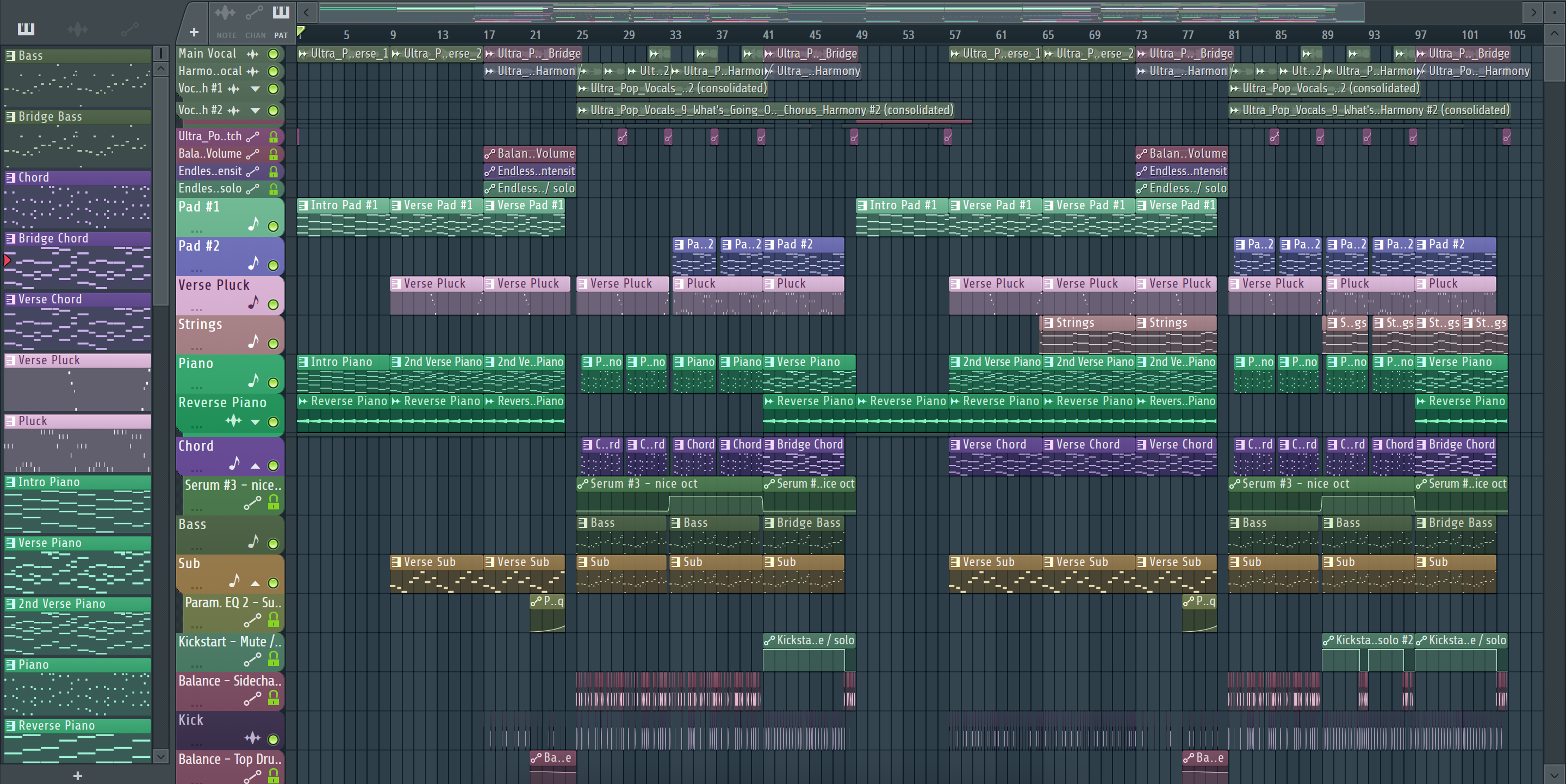Click the Intro Pad #1 clip color header
The height and width of the screenshot is (784, 1566).
point(344,206)
